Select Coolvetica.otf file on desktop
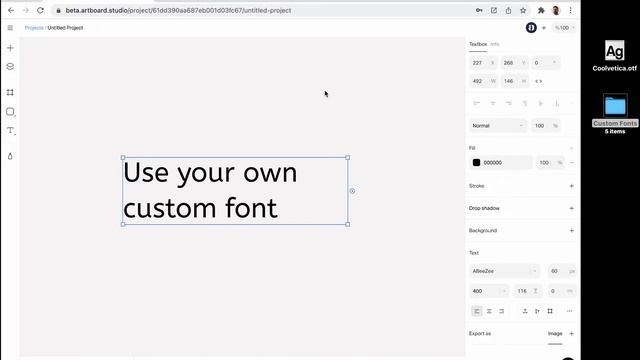This screenshot has height=360, width=640. 614,56
